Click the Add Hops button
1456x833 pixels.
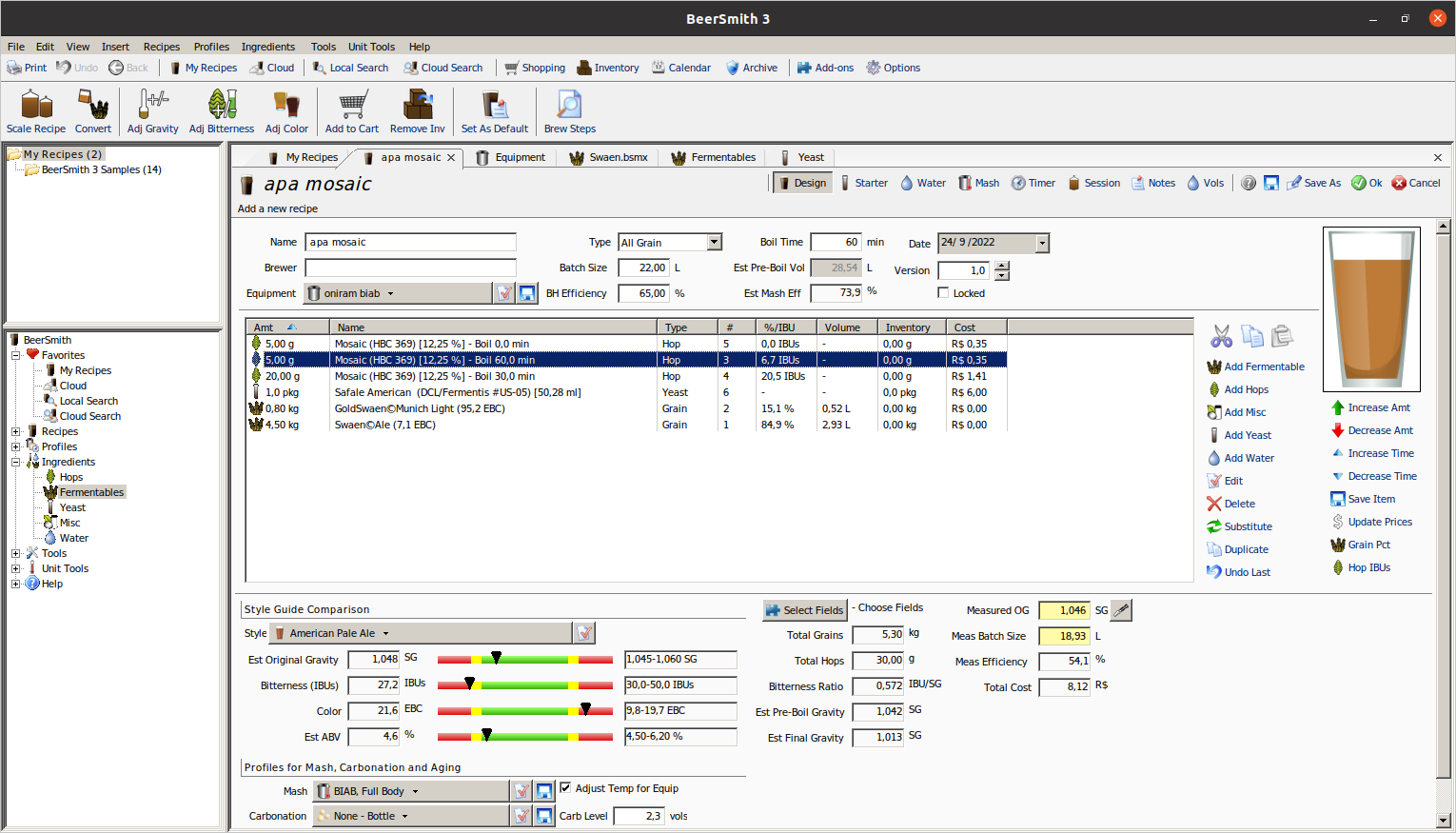coord(1237,389)
